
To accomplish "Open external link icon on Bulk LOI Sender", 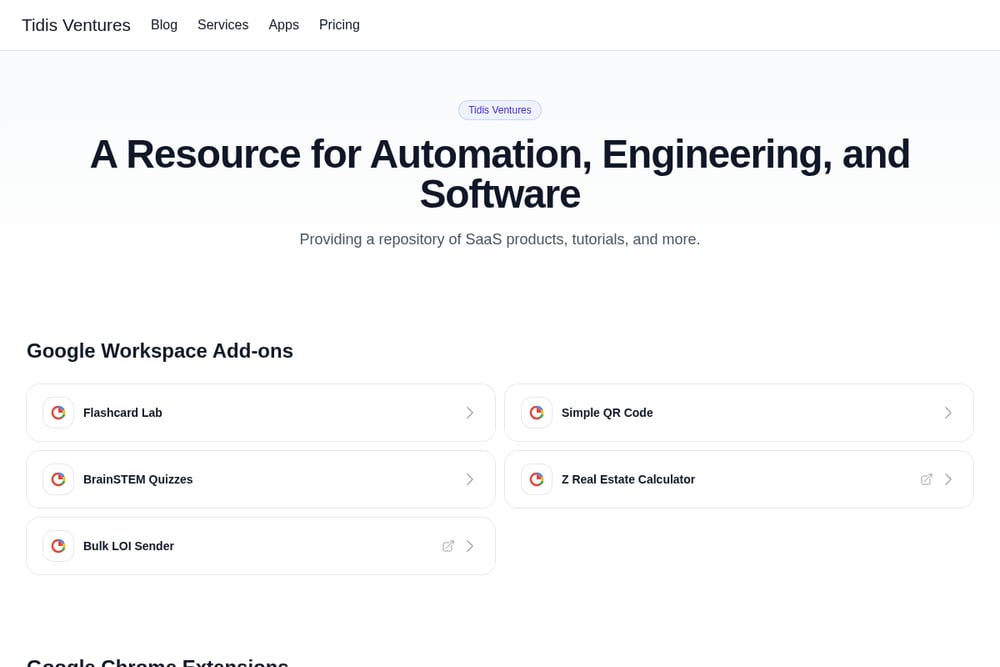I will point(448,546).
